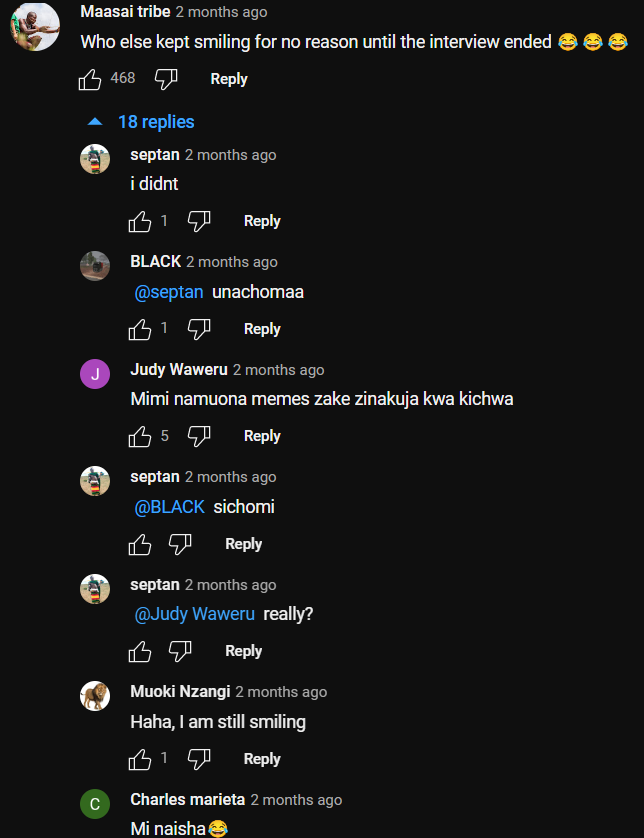Dislike BLACK's "unachomaa" reply
This screenshot has width=644, height=838.
click(199, 329)
